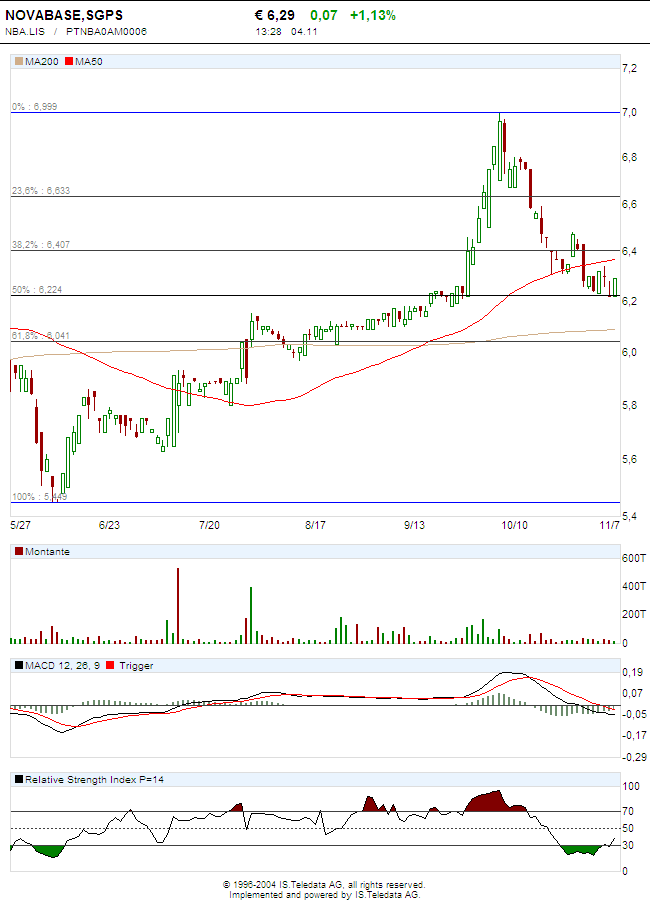Click the Implemented and powered by line
Image resolution: width=650 pixels, height=900 pixels.
click(x=324, y=894)
